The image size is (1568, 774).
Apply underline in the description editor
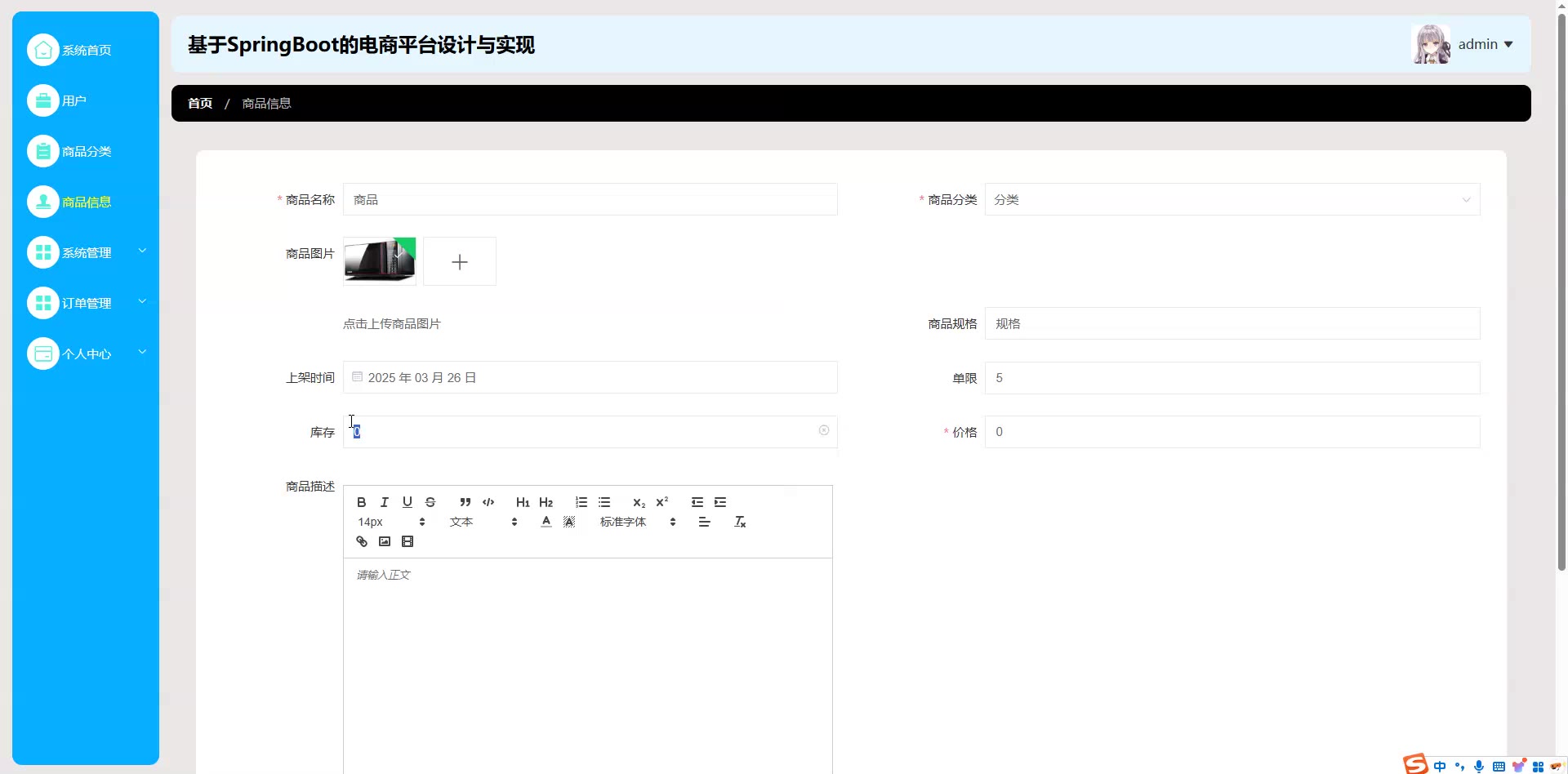pos(407,502)
